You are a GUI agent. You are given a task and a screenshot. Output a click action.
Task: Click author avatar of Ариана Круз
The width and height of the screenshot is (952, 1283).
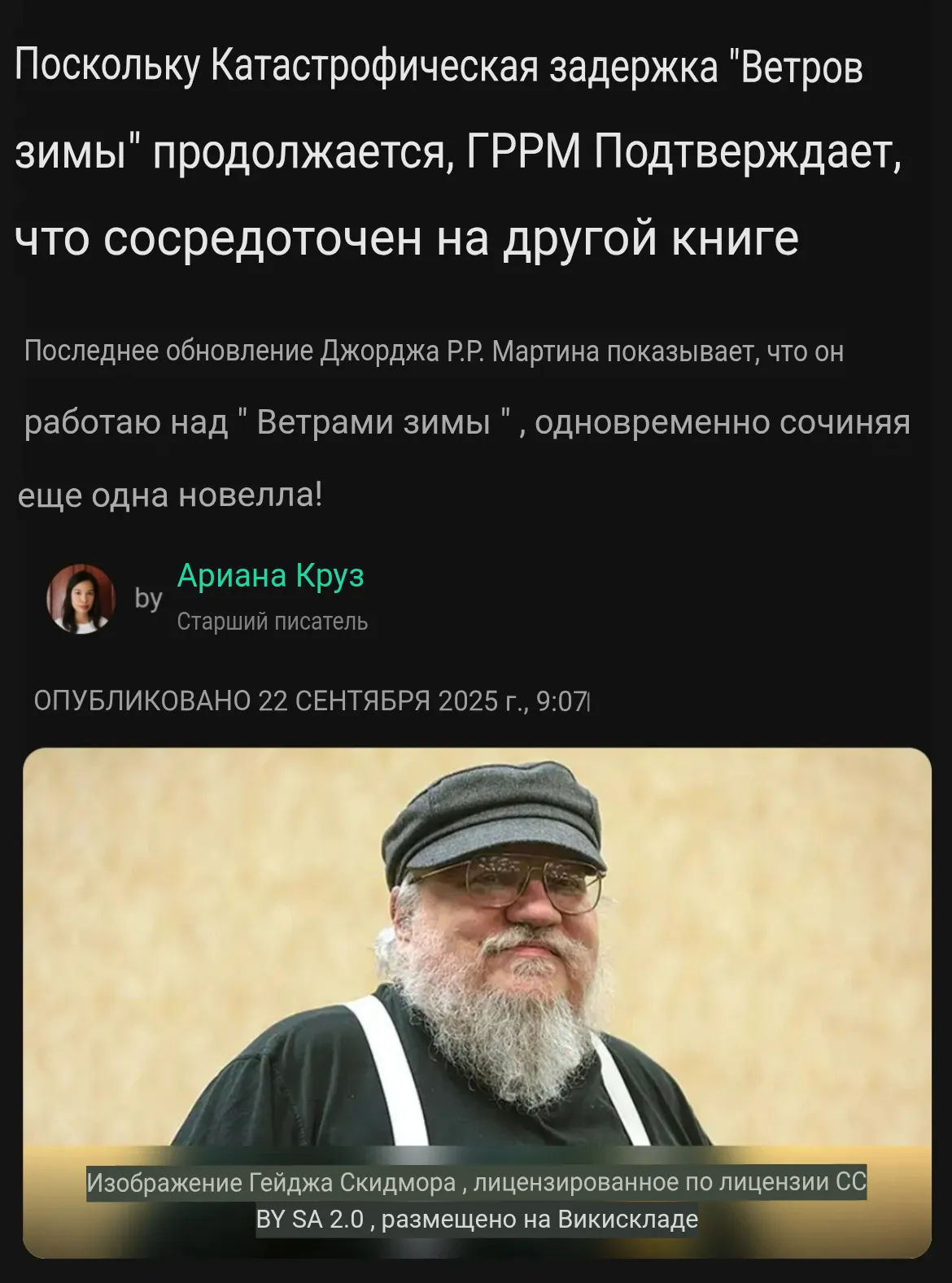[81, 599]
